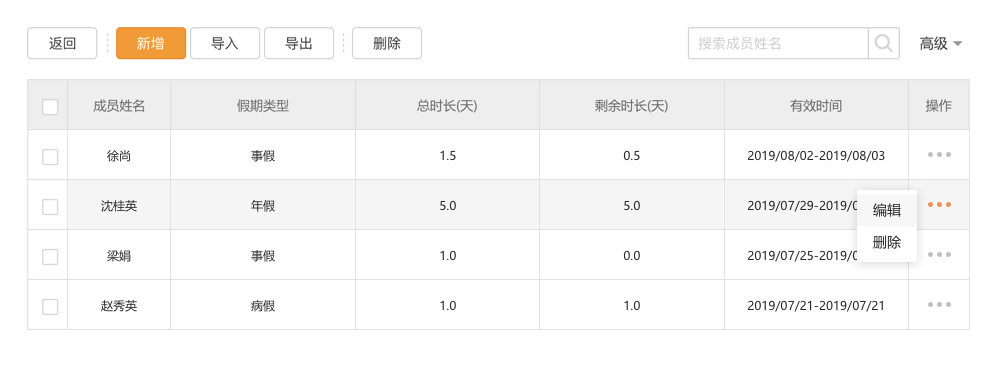Open the three-dot menu for 徐尚
The width and height of the screenshot is (997, 380).
pyautogui.click(x=939, y=154)
